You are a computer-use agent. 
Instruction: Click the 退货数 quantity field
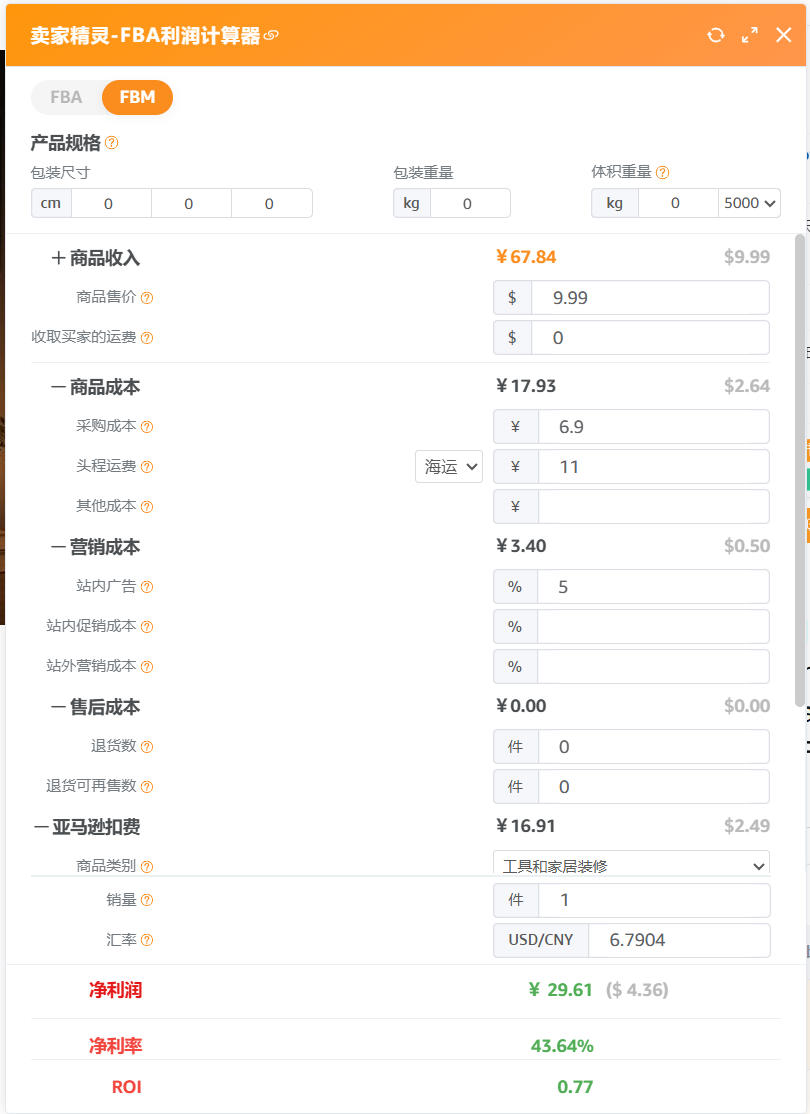(653, 746)
